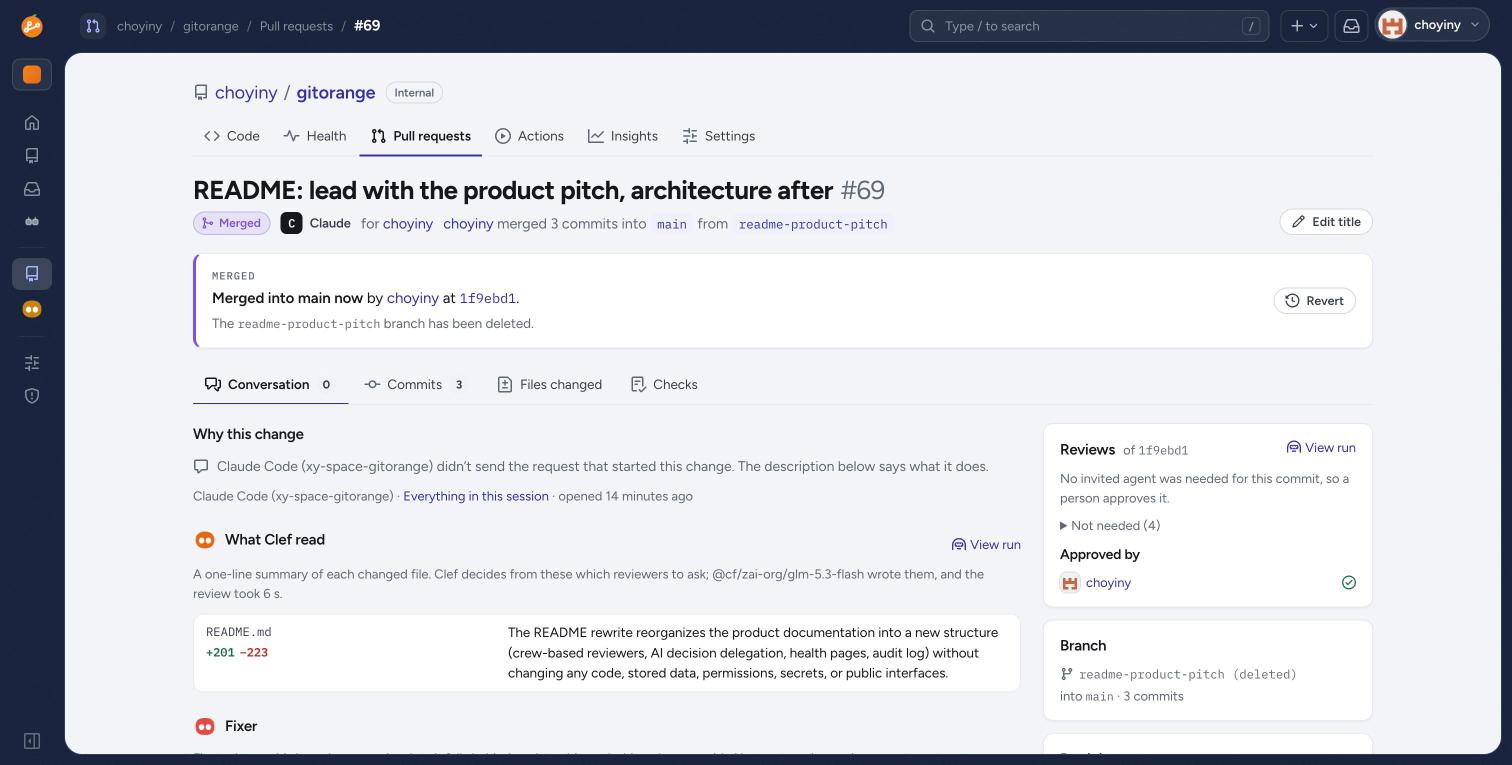Open View run beside What Clef read
1512x765 pixels.
[986, 545]
